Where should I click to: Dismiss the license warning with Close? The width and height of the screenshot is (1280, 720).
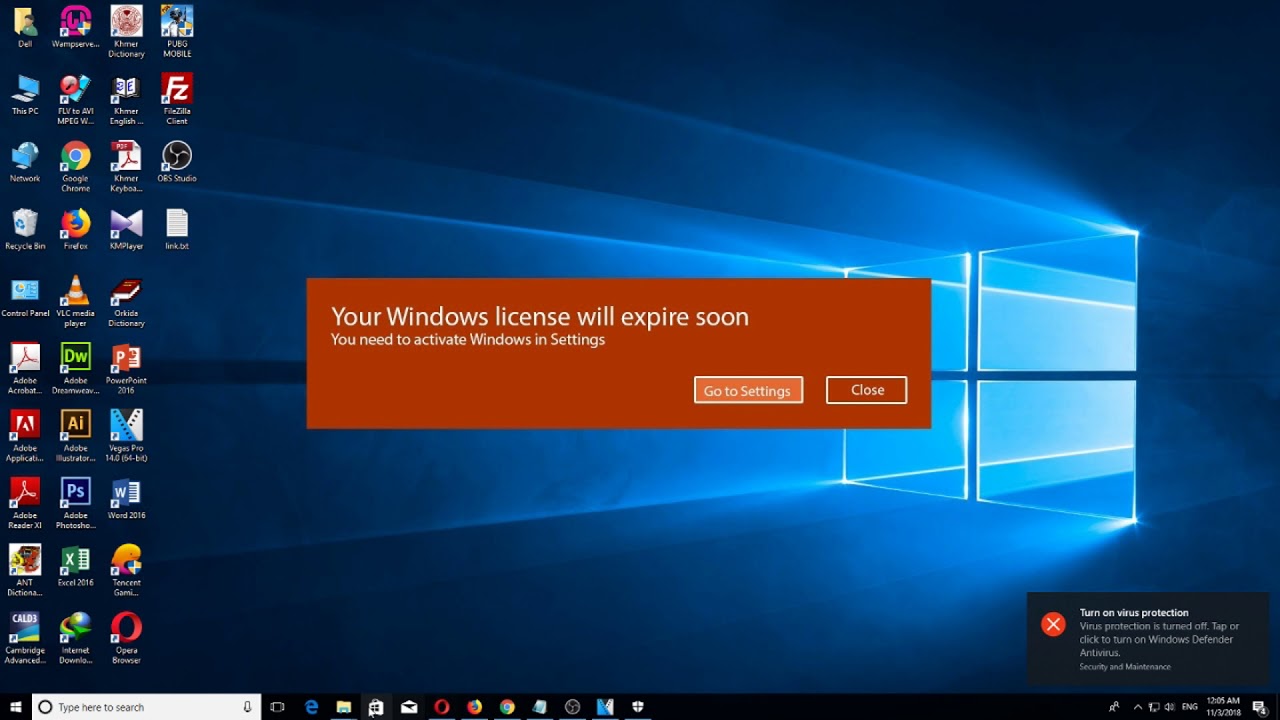(867, 390)
